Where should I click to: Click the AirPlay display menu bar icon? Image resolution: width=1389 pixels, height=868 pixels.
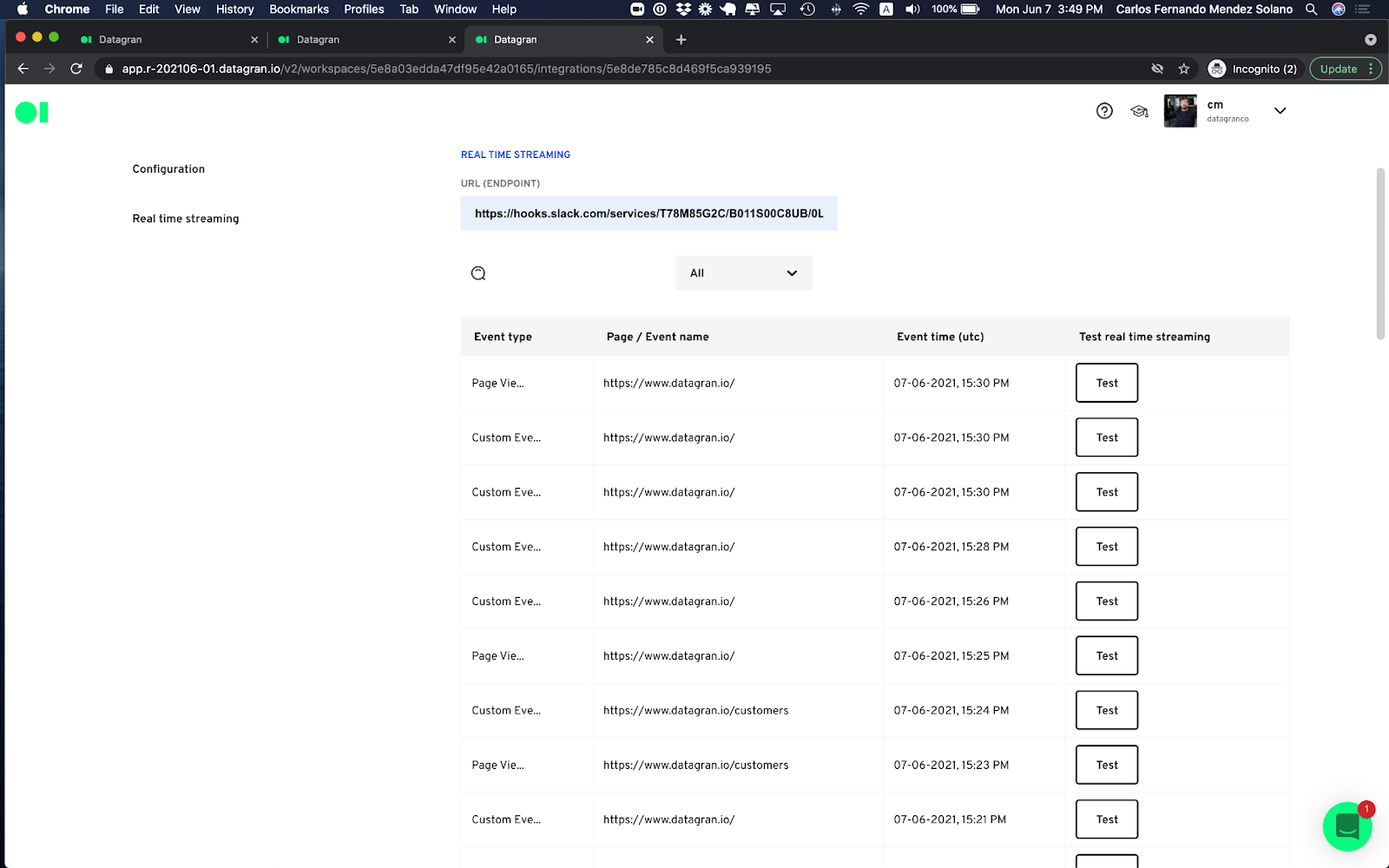tap(778, 9)
